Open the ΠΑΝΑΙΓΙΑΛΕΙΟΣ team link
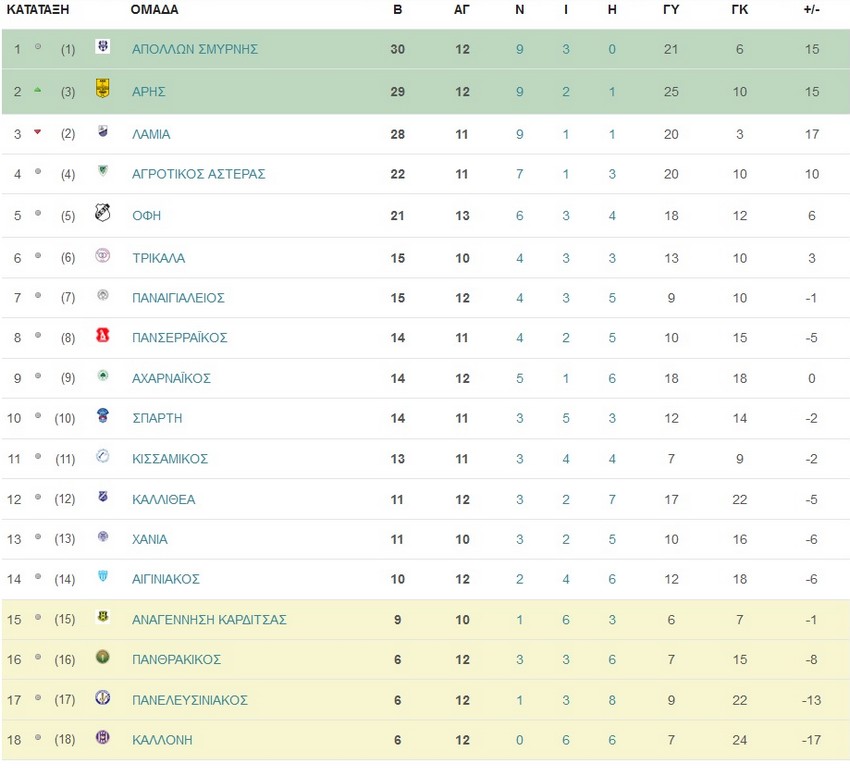 tap(178, 298)
